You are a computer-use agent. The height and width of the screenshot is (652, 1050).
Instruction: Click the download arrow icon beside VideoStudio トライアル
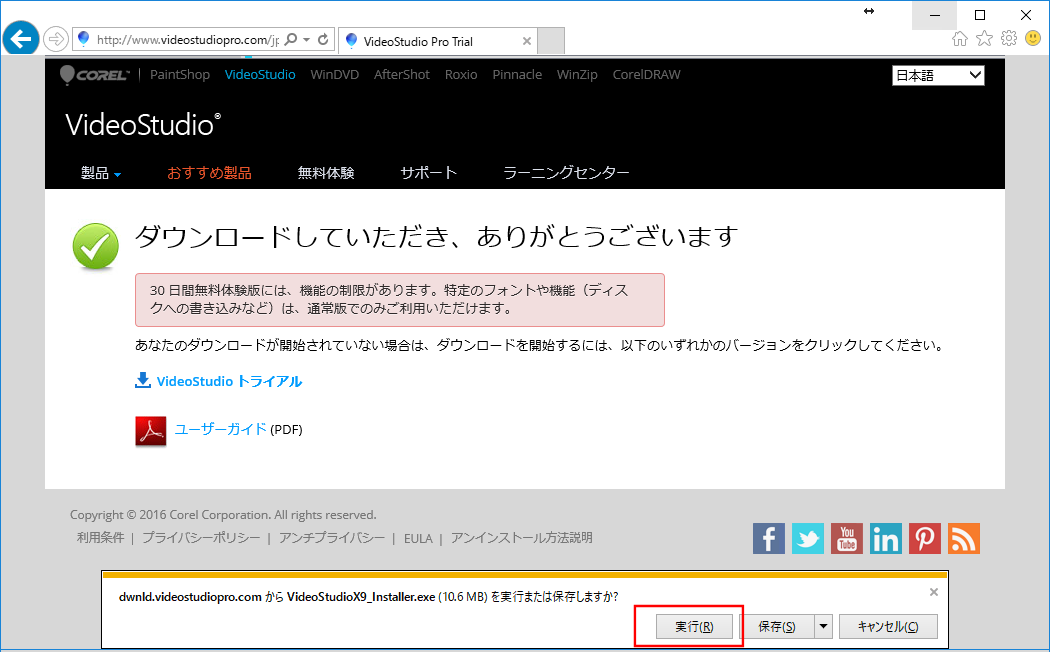tap(143, 380)
